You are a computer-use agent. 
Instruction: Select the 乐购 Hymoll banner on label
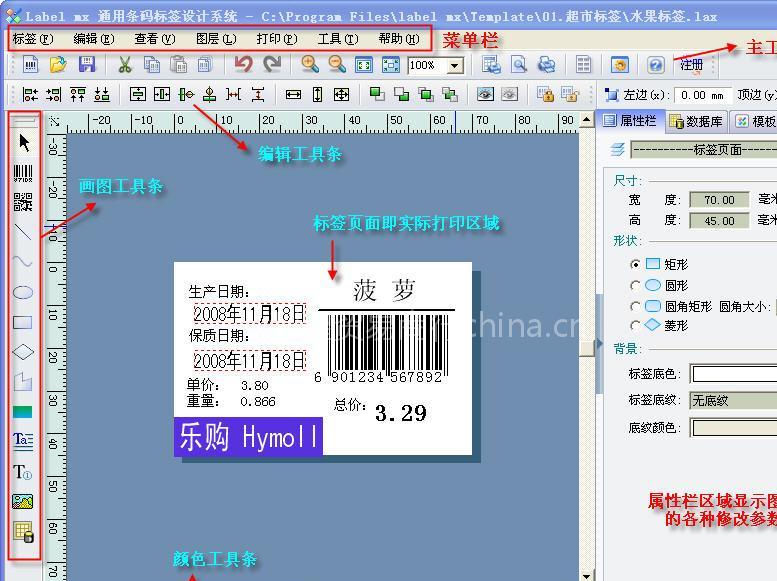tap(248, 437)
